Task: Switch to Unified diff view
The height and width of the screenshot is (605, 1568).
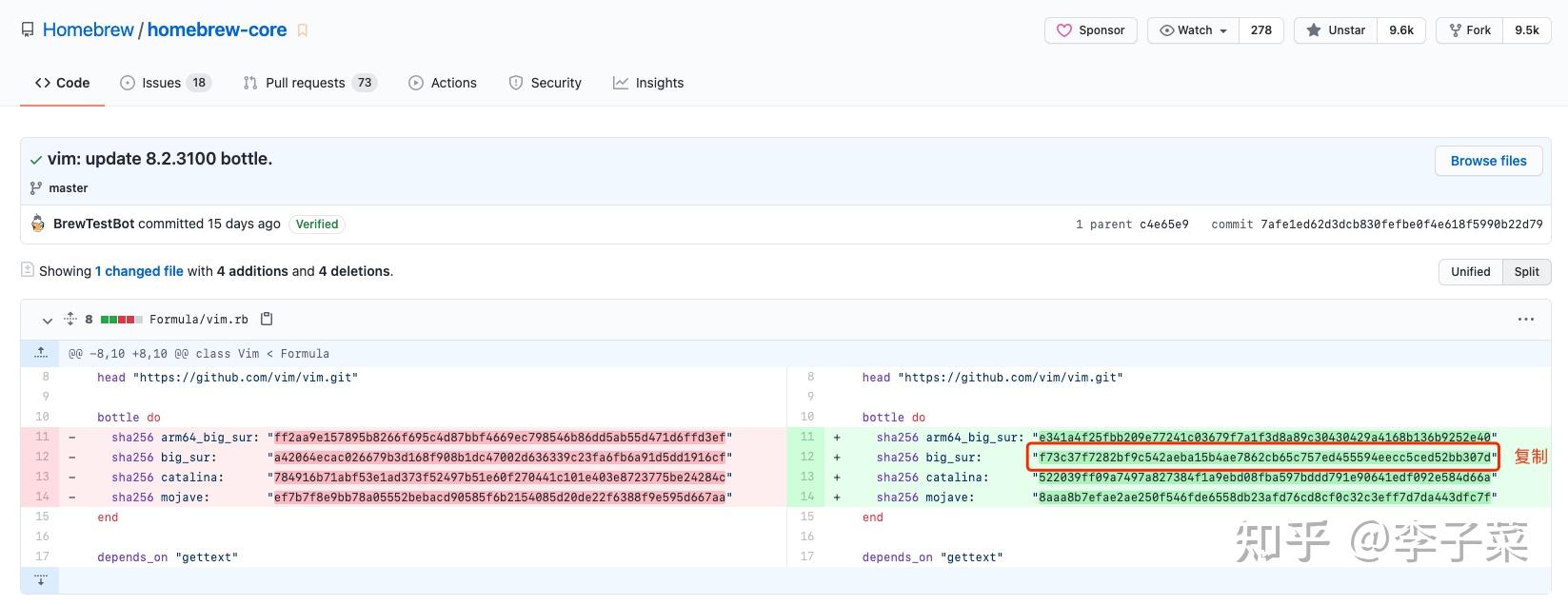Action: point(1470,271)
